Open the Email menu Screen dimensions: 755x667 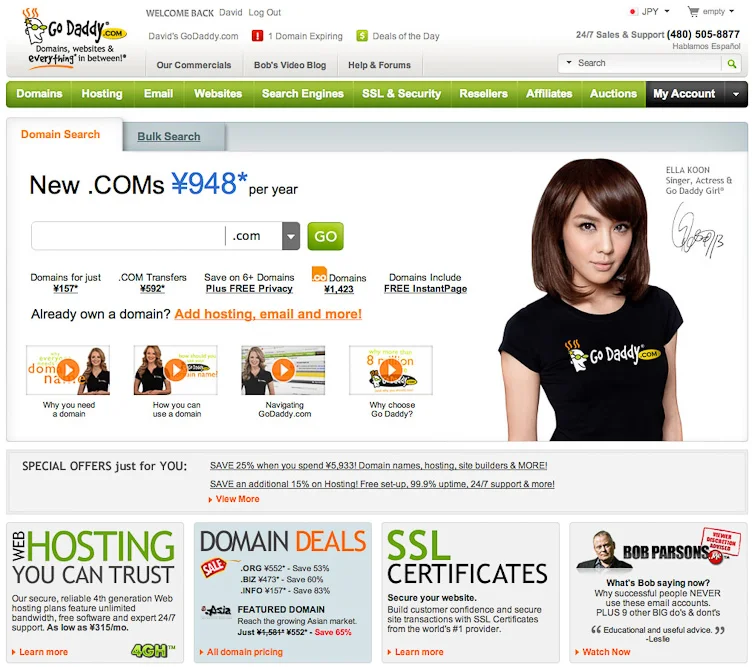(x=158, y=94)
